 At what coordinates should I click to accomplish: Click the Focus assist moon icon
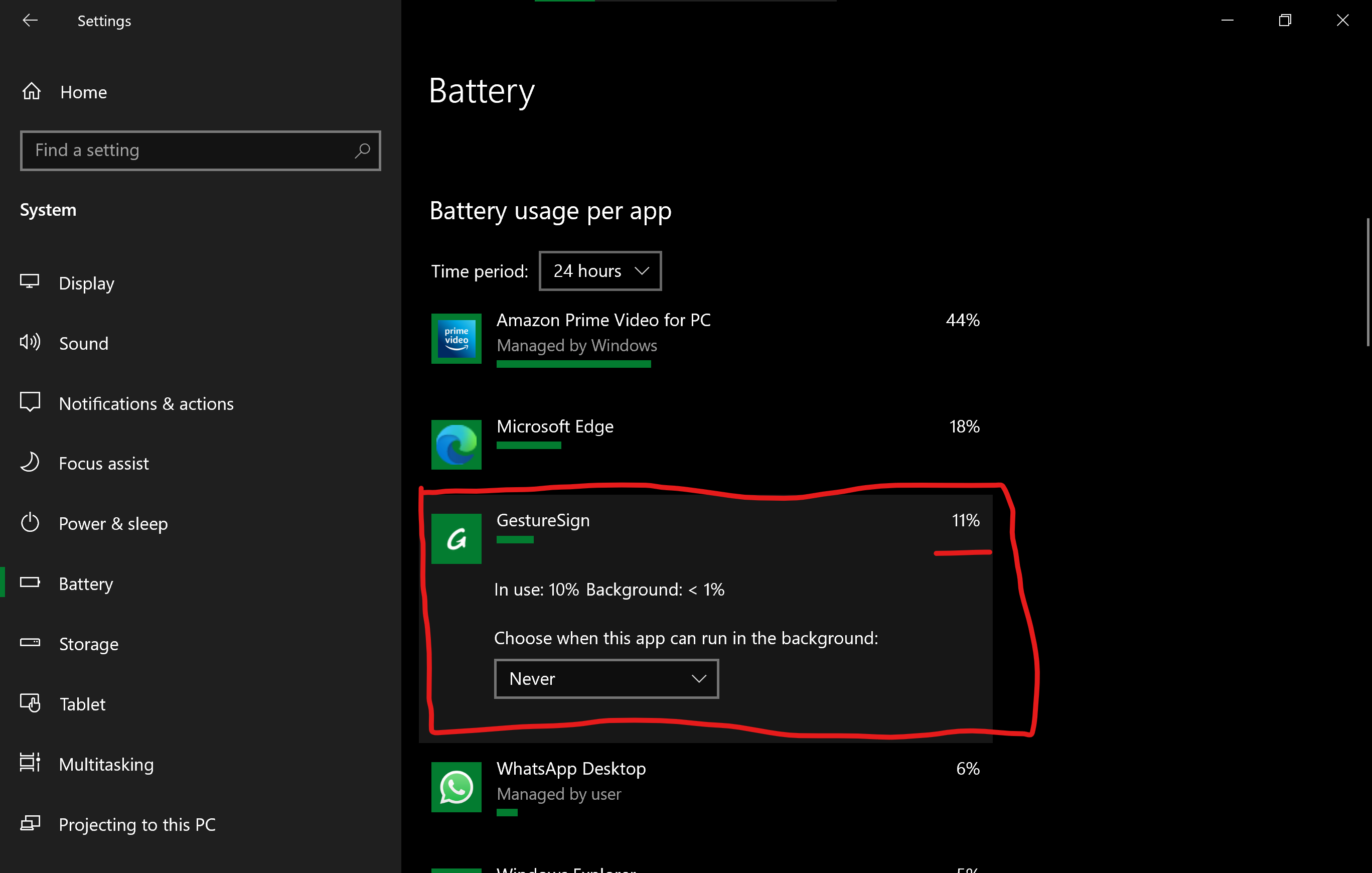click(30, 462)
